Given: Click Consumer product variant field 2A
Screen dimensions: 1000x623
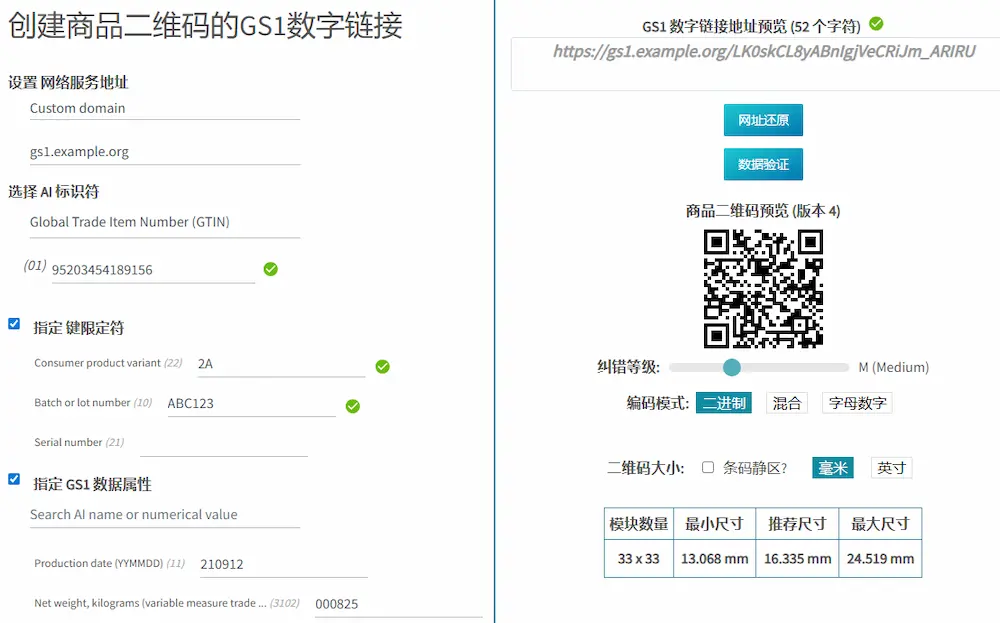Looking at the screenshot, I should (x=281, y=364).
